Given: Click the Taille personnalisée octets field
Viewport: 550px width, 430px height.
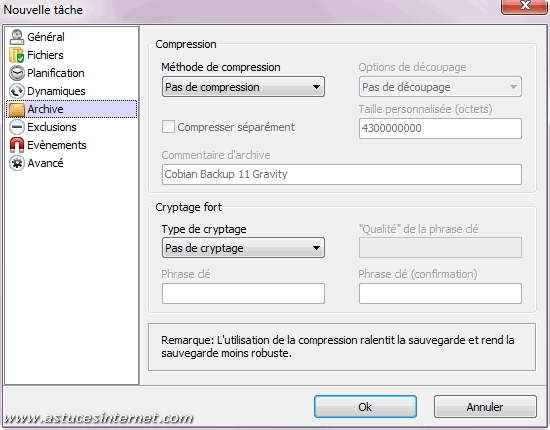Looking at the screenshot, I should 440,128.
